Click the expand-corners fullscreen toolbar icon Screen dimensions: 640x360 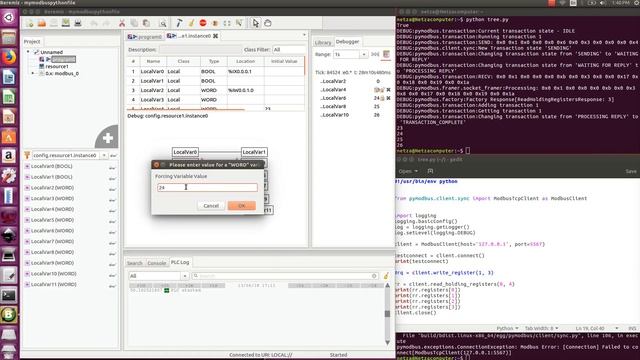click(x=227, y=23)
